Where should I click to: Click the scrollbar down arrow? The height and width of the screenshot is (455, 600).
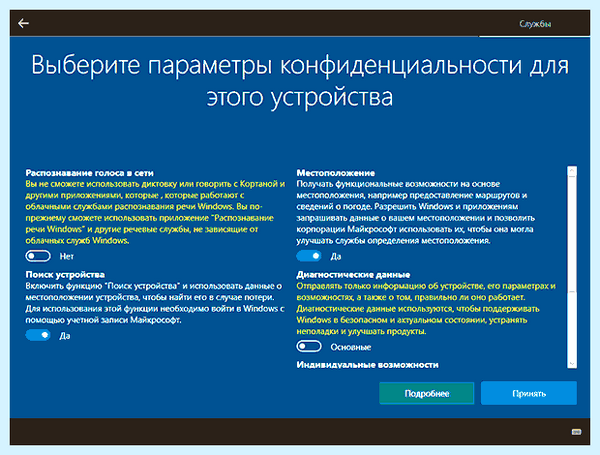coord(572,364)
